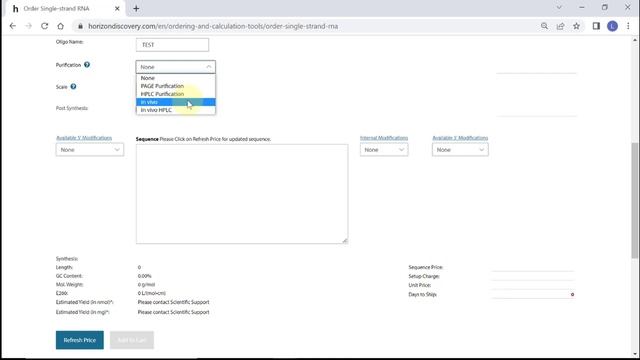Open a new tab with the plus icon
Image resolution: width=640 pixels, height=360 pixels.
click(136, 9)
